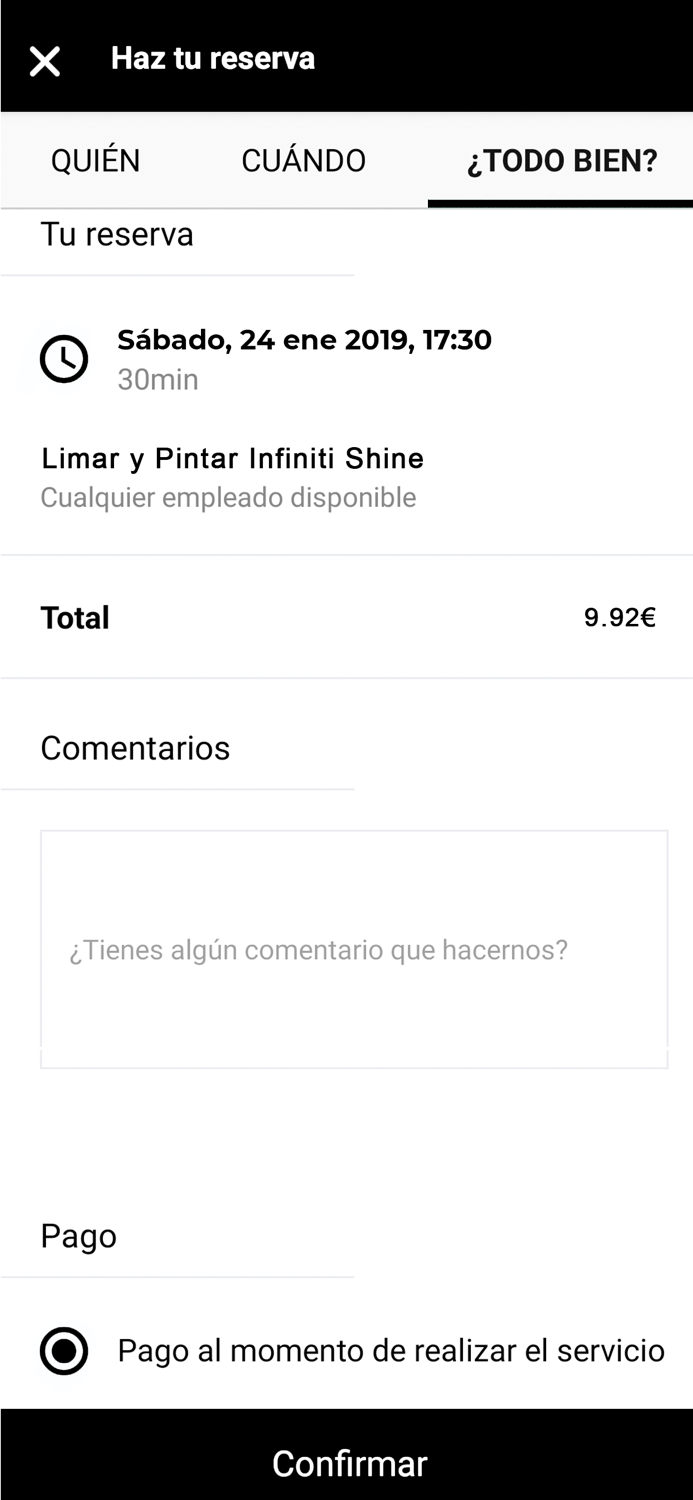Tap the Comentarios section heading
693x1500 pixels.
pos(135,748)
